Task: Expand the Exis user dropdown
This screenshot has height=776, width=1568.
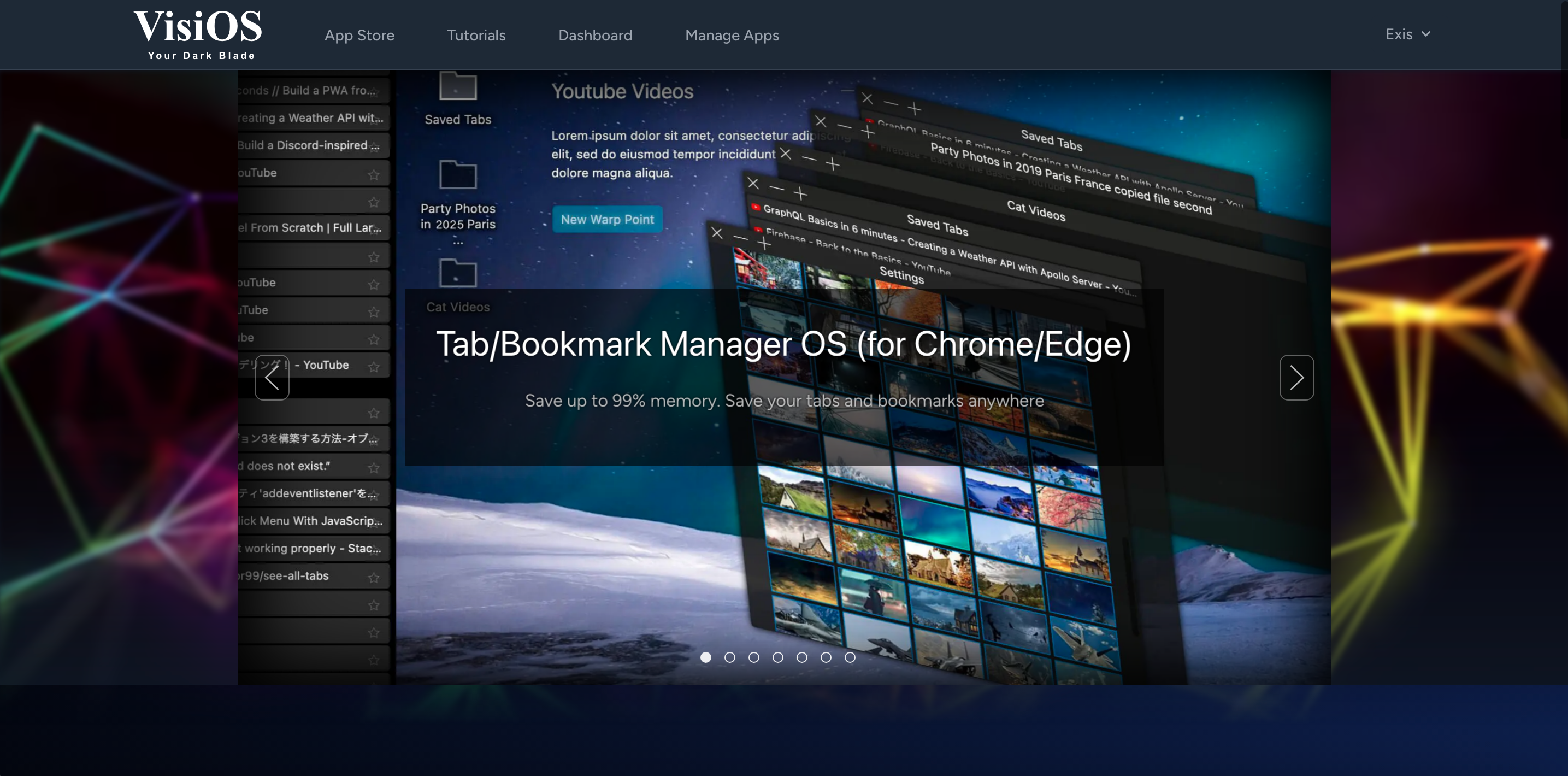Action: click(1407, 34)
